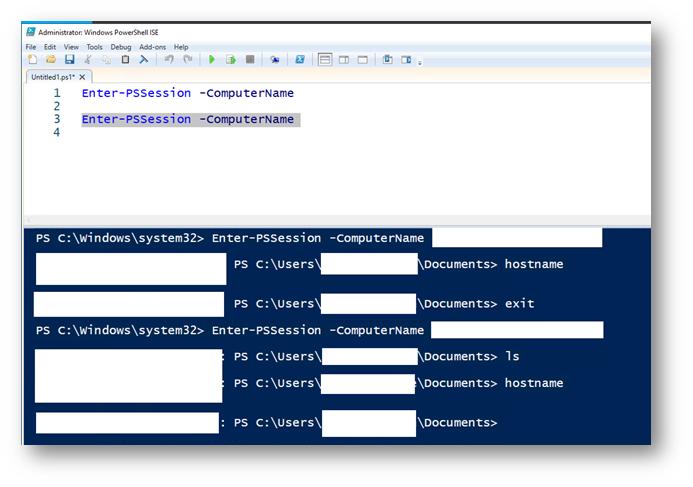This screenshot has height=487, width=693.
Task: Open the Add-ons menu
Action: pyautogui.click(x=152, y=47)
